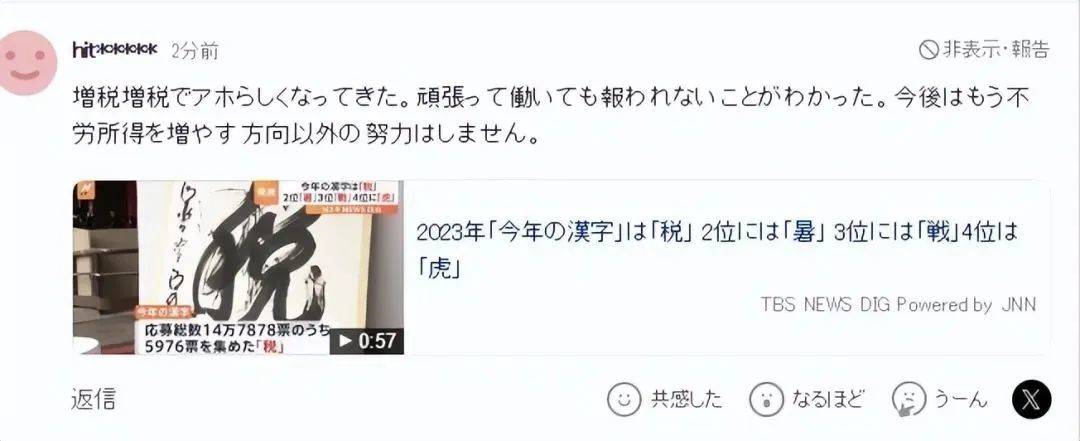Click the play triangle on the video

tap(344, 341)
